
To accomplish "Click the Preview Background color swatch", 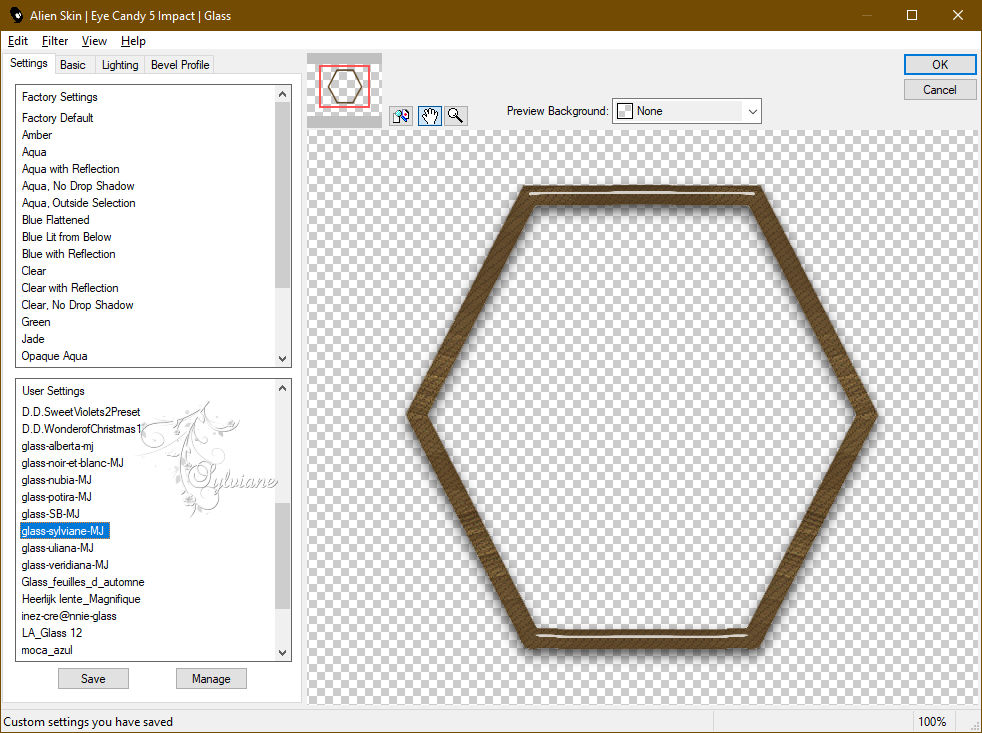I will point(624,111).
